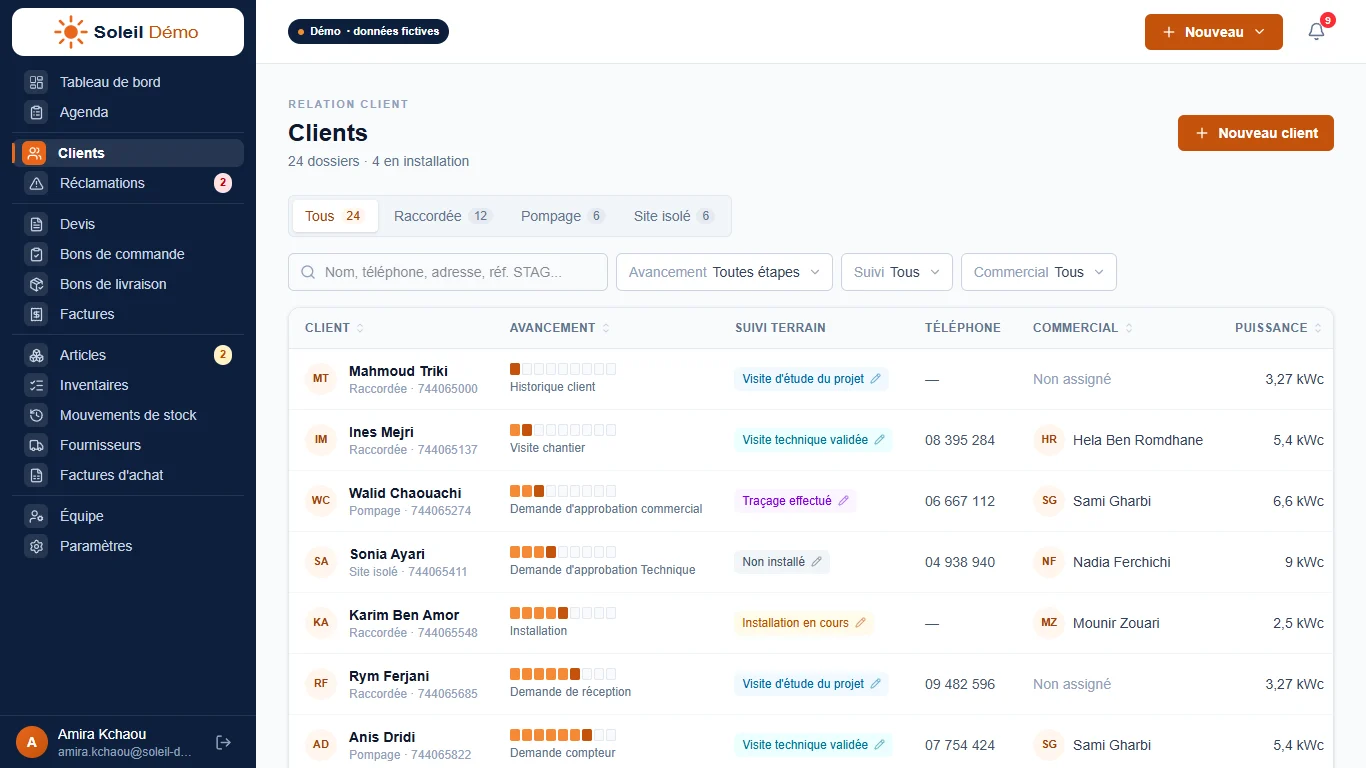Screen dimensions: 1366x768
Task: Open the Commercial Tous filter dropdown
Action: point(1039,272)
